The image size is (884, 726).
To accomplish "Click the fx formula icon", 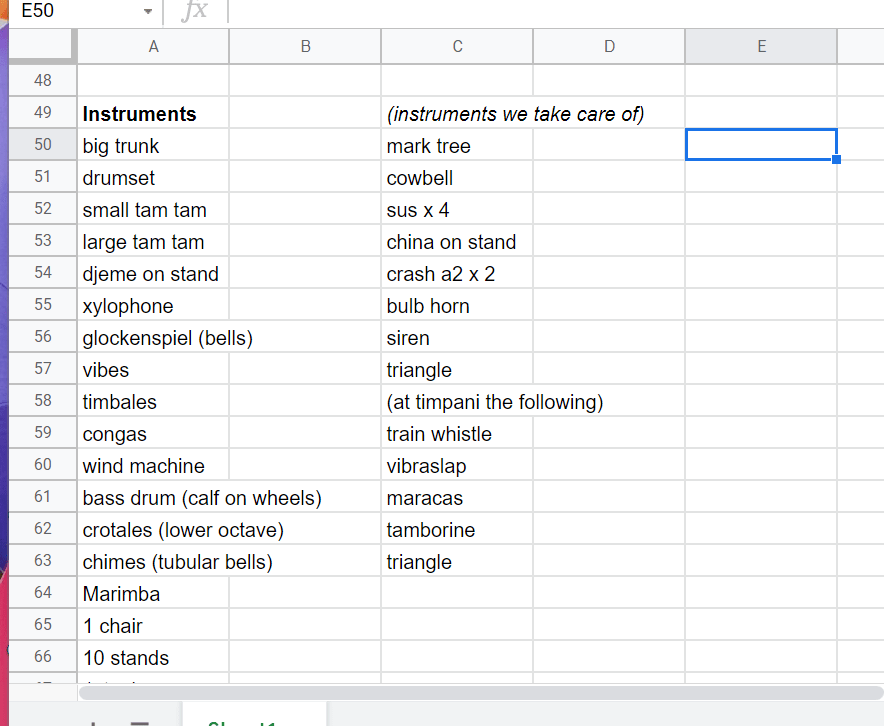I will pyautogui.click(x=196, y=11).
